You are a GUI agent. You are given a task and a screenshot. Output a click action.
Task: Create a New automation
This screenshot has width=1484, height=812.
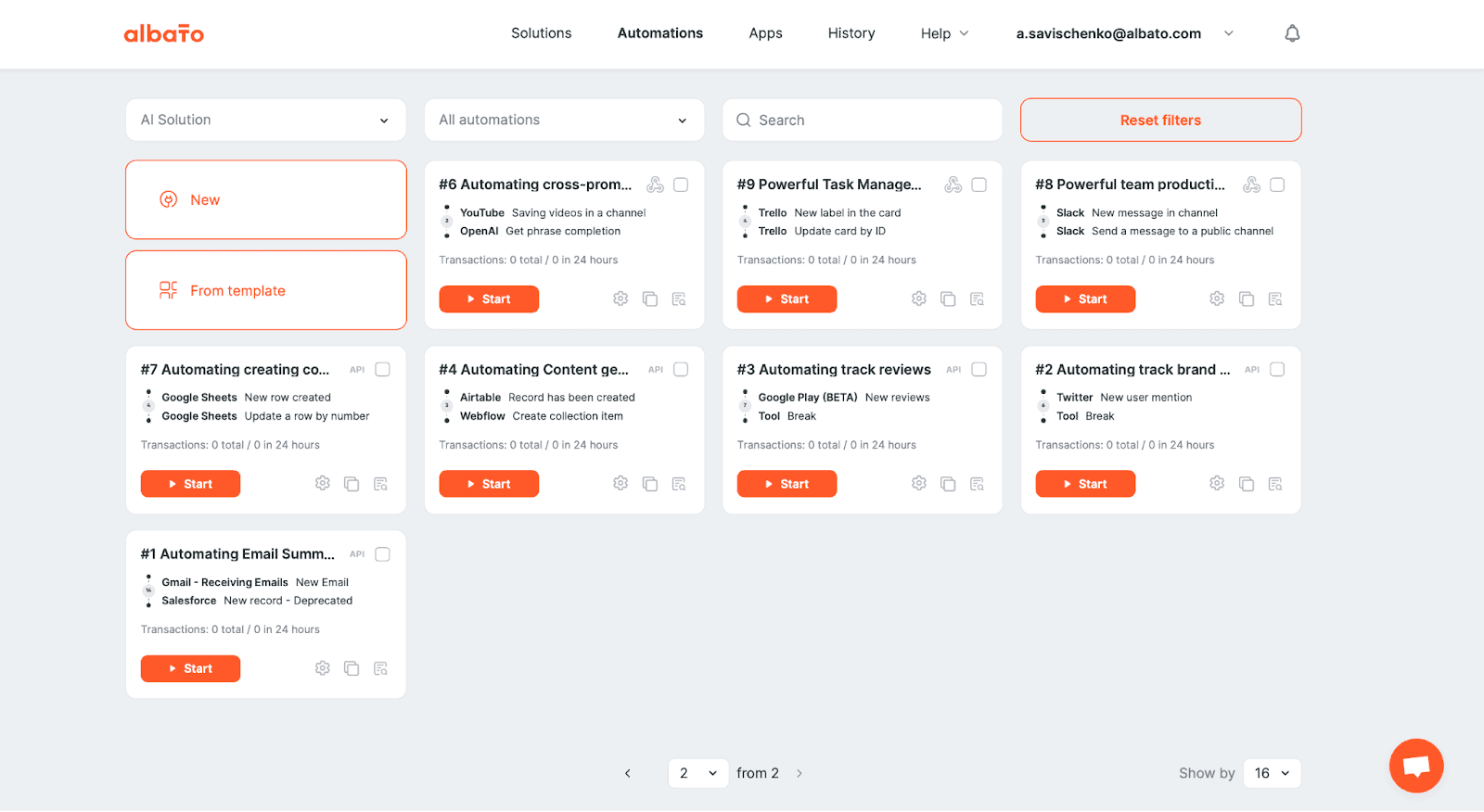pyautogui.click(x=266, y=199)
